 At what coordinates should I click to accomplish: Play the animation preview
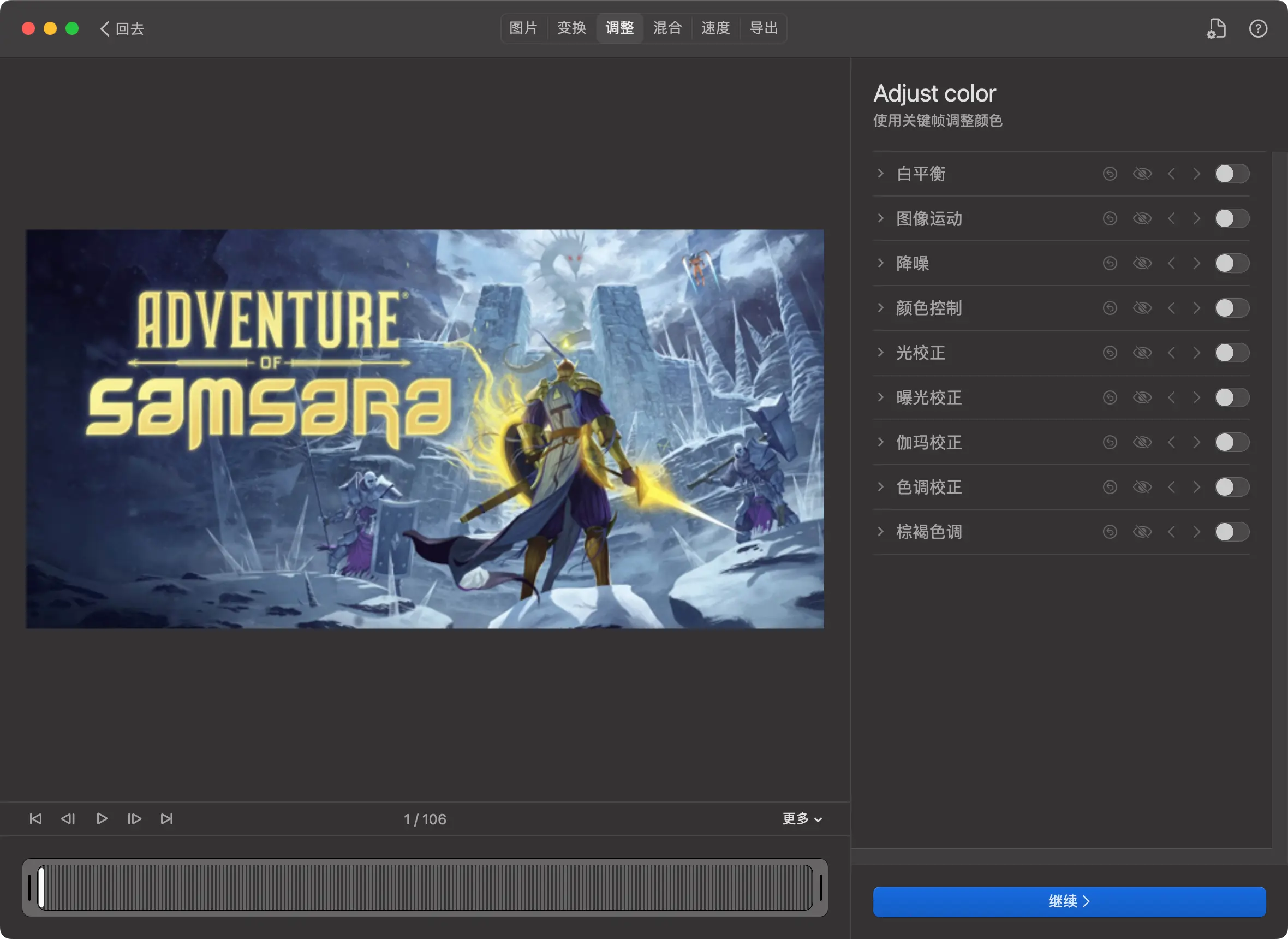coord(102,818)
